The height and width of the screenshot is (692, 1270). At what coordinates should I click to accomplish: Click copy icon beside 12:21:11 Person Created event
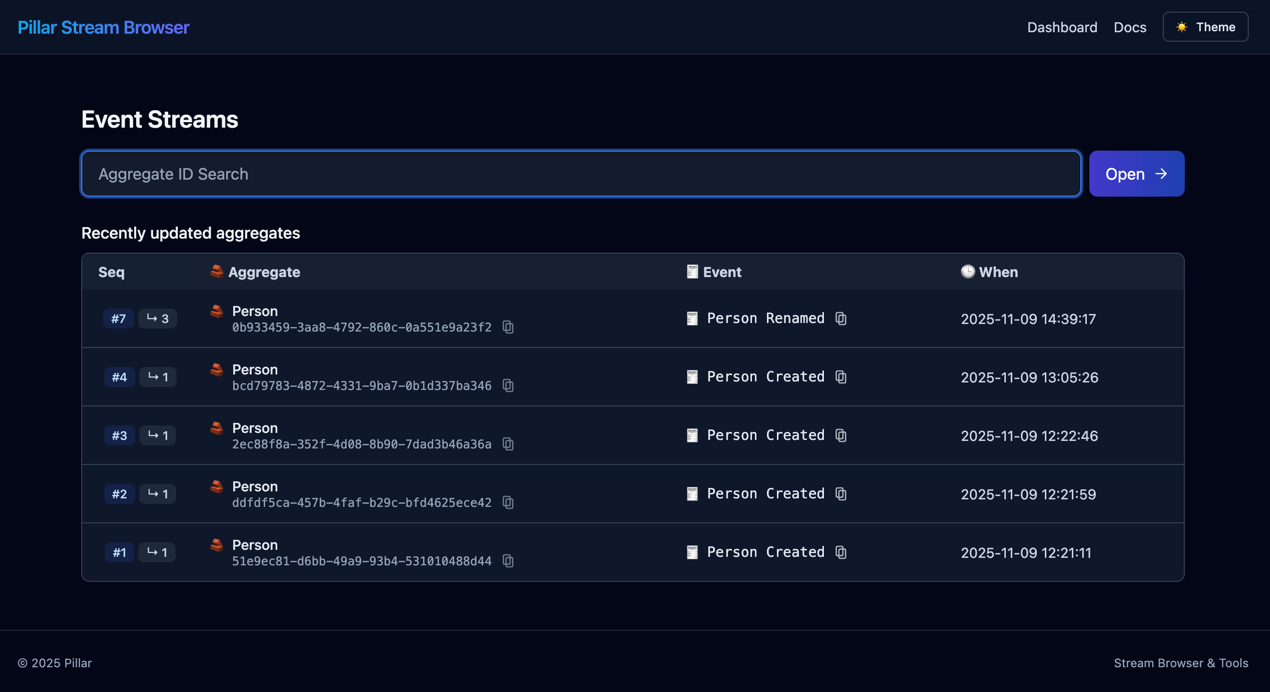pos(841,552)
